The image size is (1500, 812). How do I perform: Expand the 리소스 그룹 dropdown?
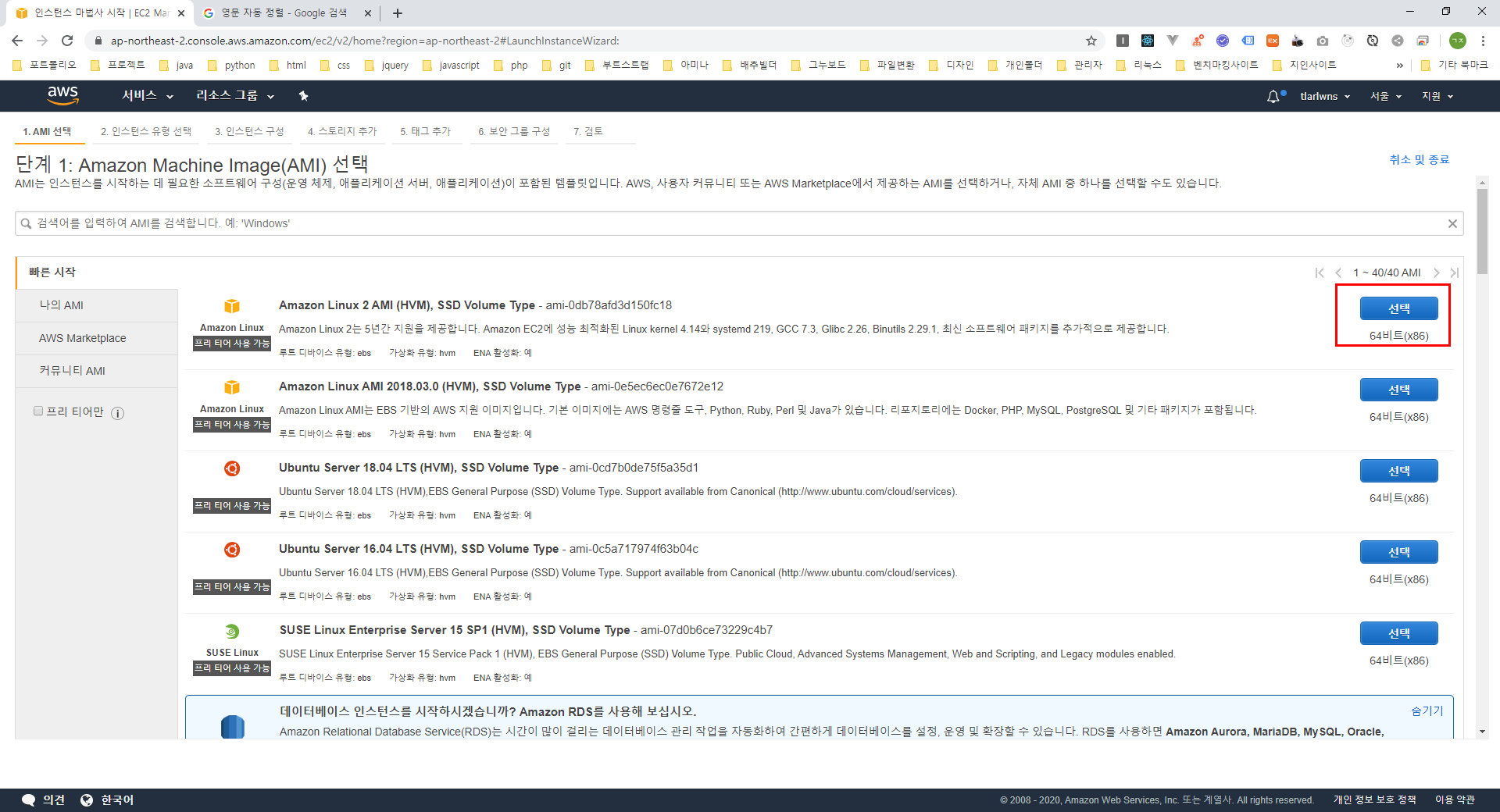(x=235, y=95)
